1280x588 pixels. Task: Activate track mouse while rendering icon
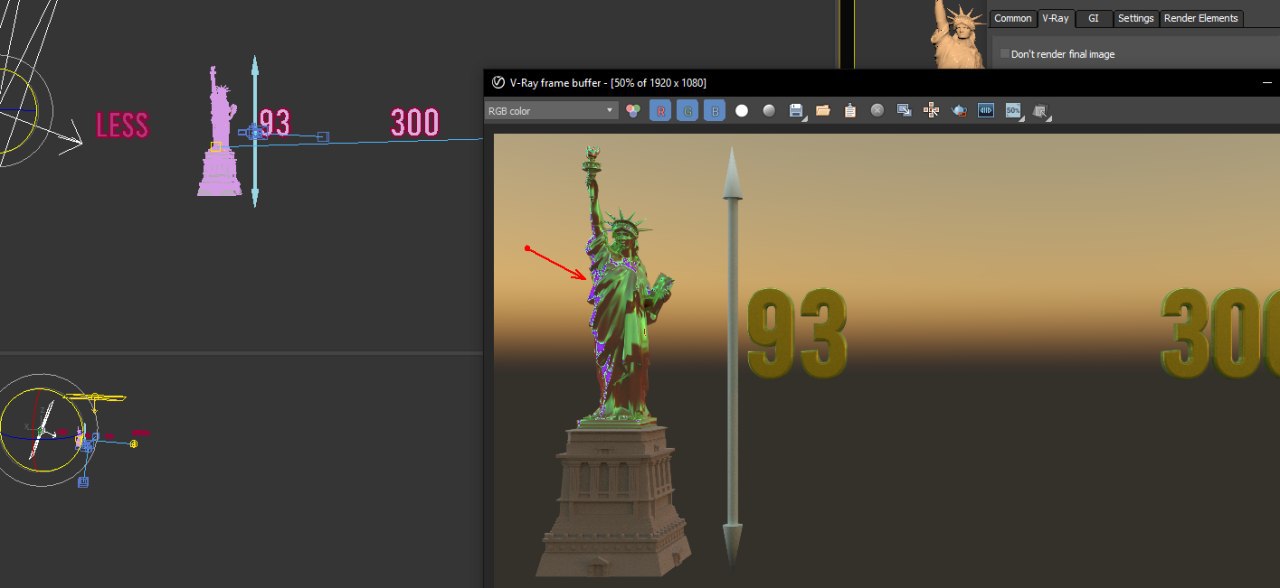click(x=931, y=111)
